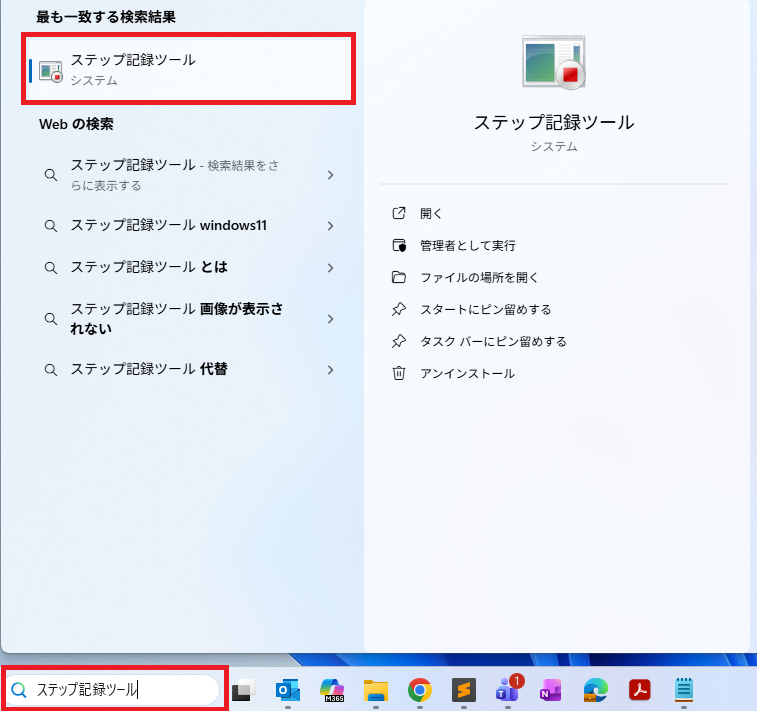This screenshot has width=757, height=711.
Task: Open File Explorer from the taskbar
Action: click(376, 690)
